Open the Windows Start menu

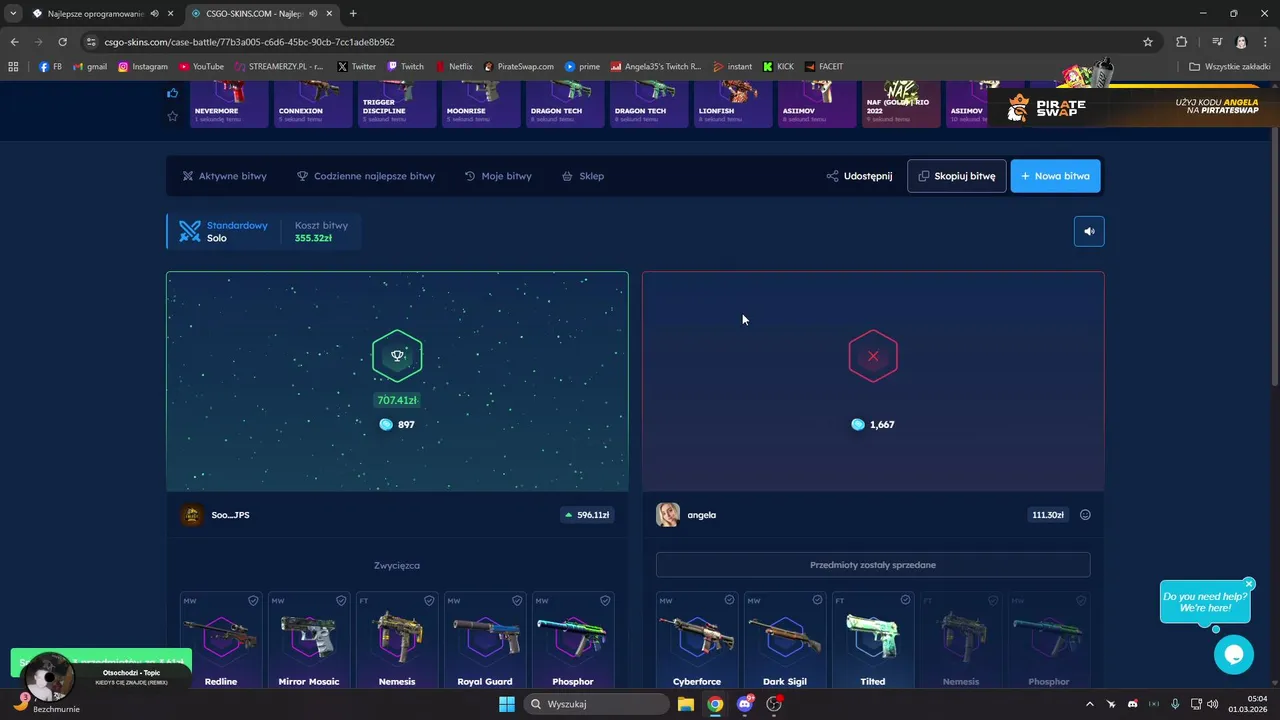(507, 704)
